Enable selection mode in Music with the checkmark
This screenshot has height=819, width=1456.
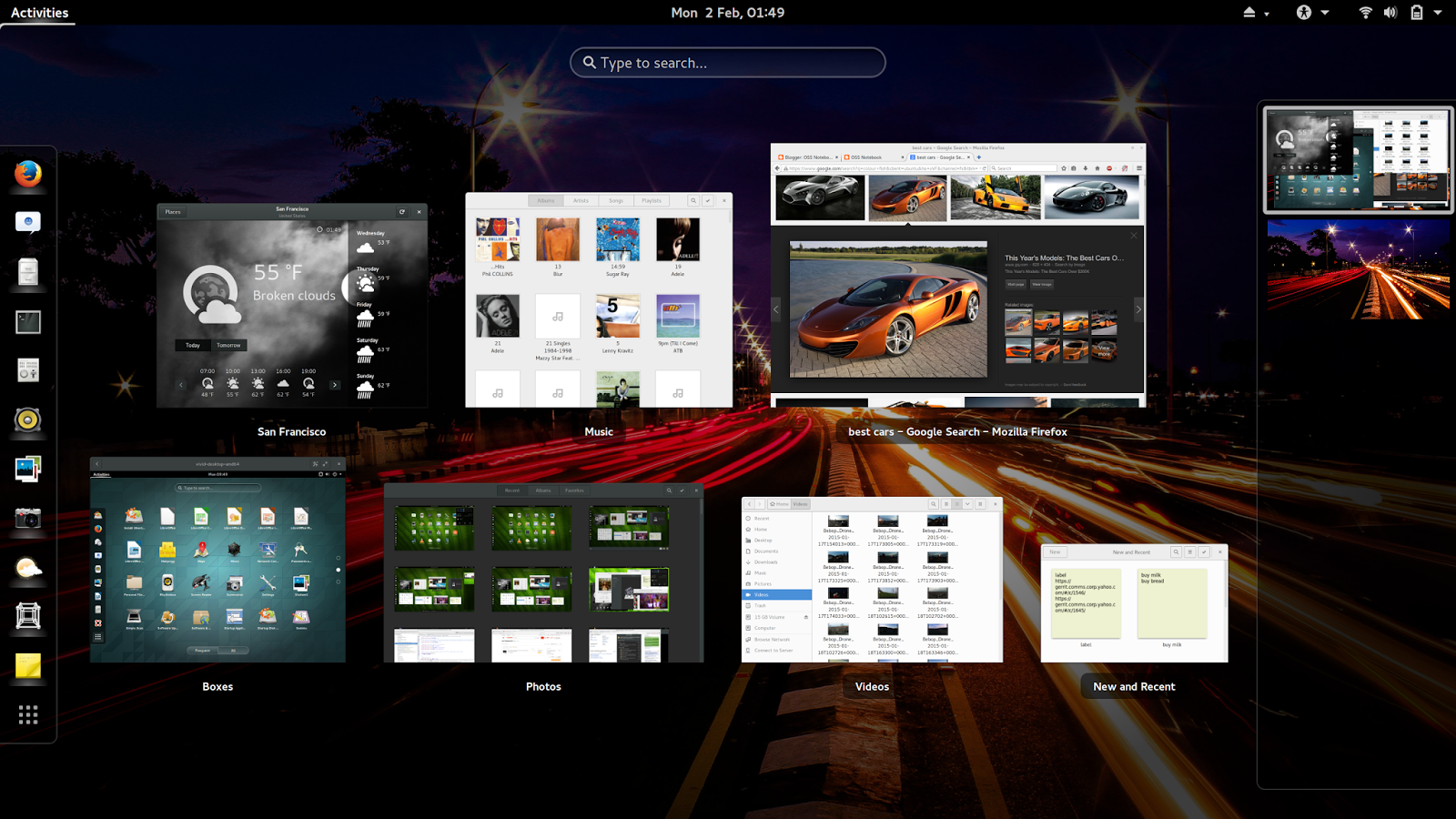coord(708,200)
